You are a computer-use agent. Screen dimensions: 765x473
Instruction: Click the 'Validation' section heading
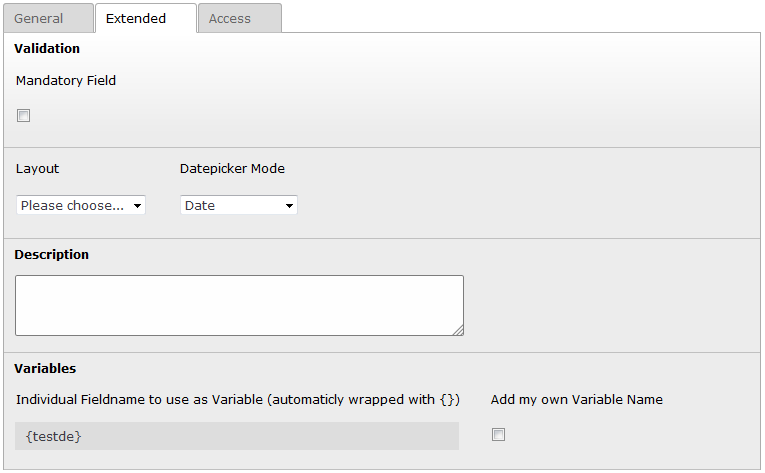point(47,48)
